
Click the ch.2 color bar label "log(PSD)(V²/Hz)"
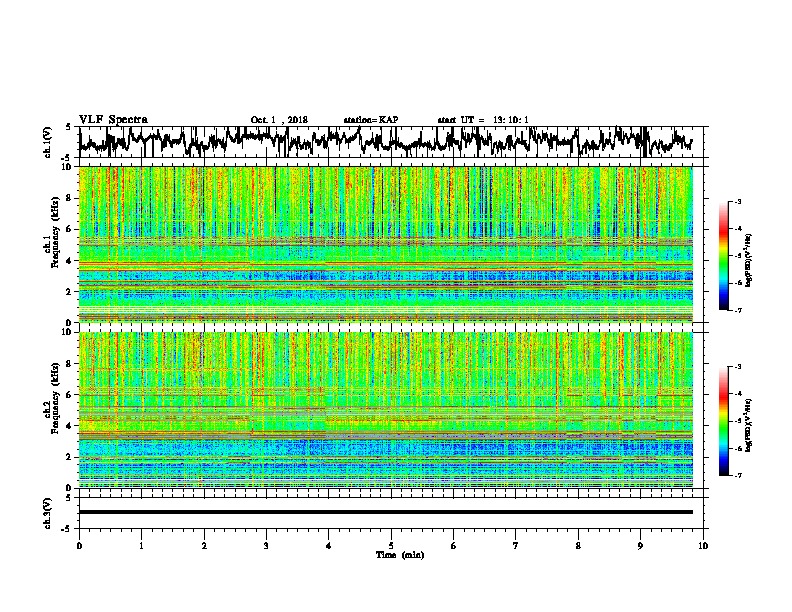[x=749, y=425]
